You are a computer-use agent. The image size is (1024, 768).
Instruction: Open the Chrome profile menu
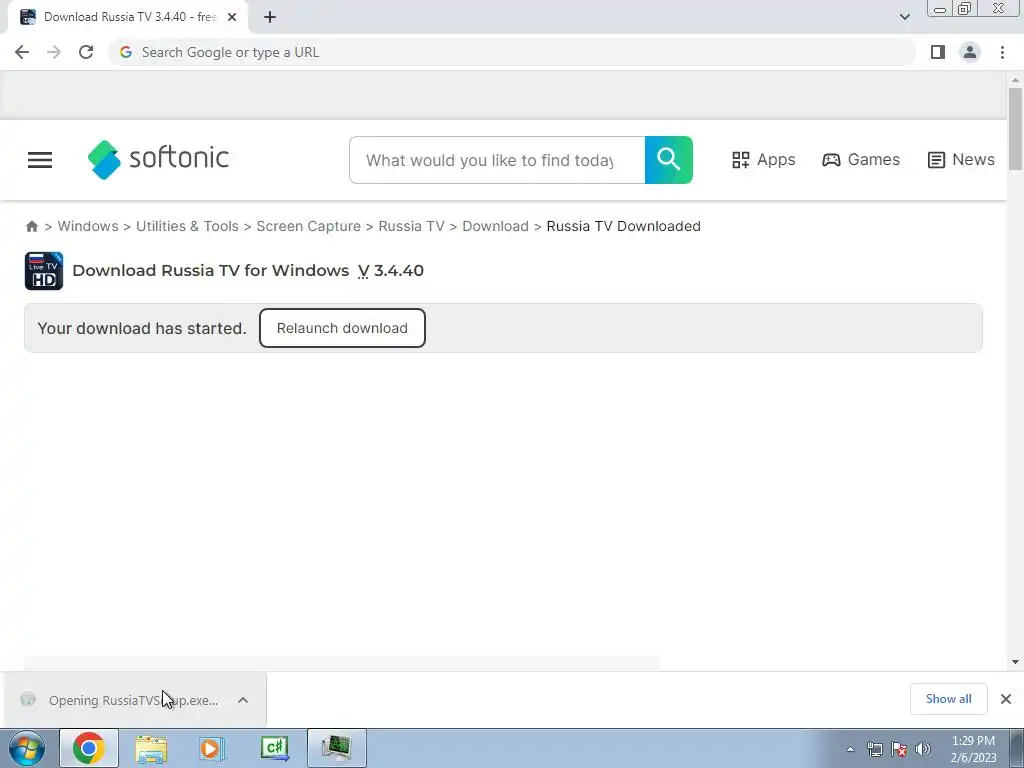(x=970, y=52)
